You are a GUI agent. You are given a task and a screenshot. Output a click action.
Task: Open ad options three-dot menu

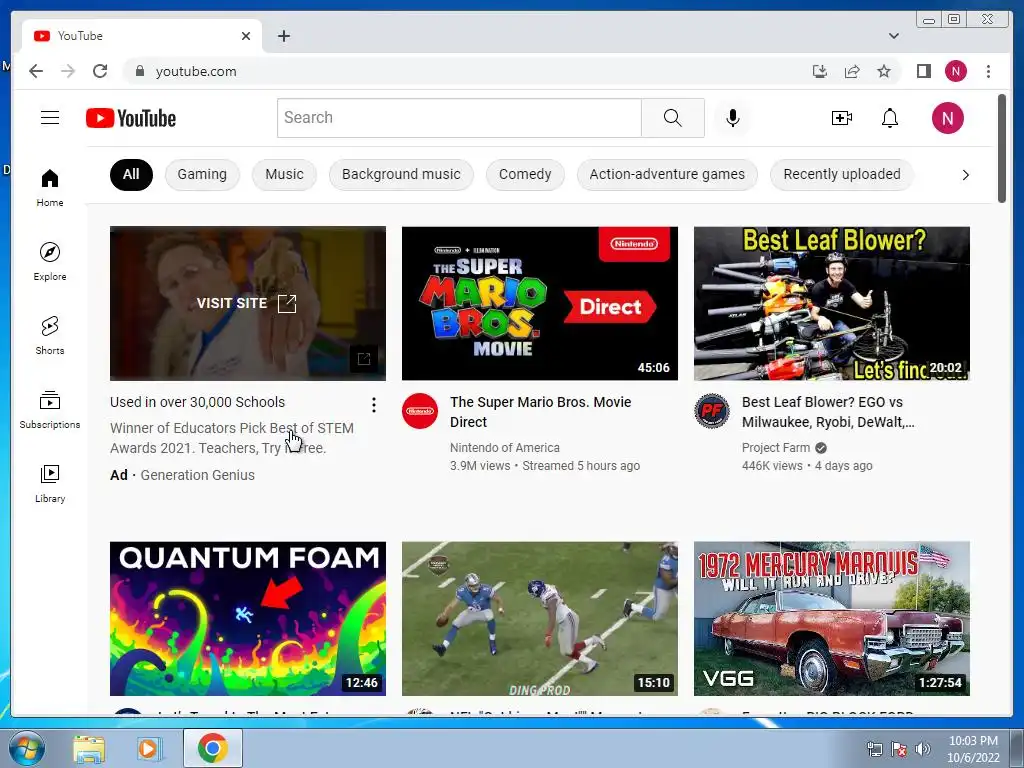pos(374,405)
